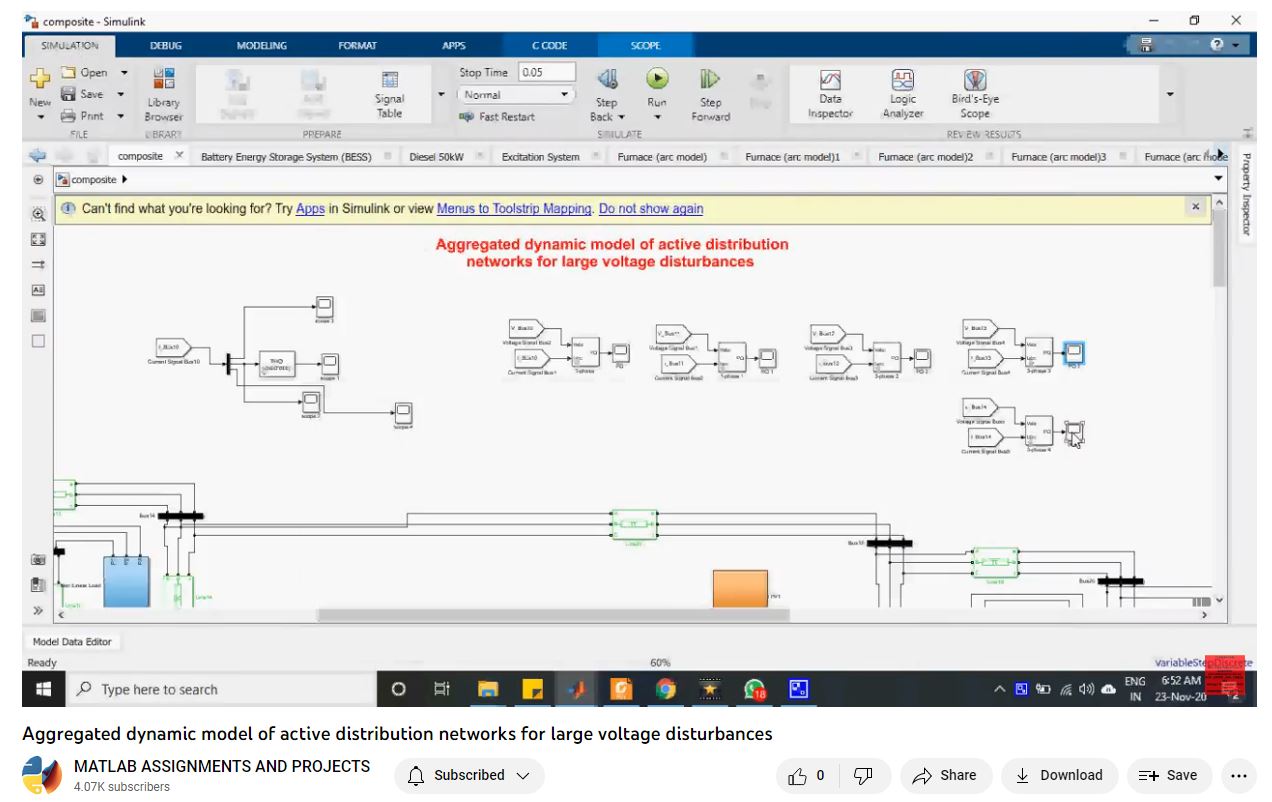Click the Fit to View icon
The image size is (1272, 802).
(x=38, y=239)
